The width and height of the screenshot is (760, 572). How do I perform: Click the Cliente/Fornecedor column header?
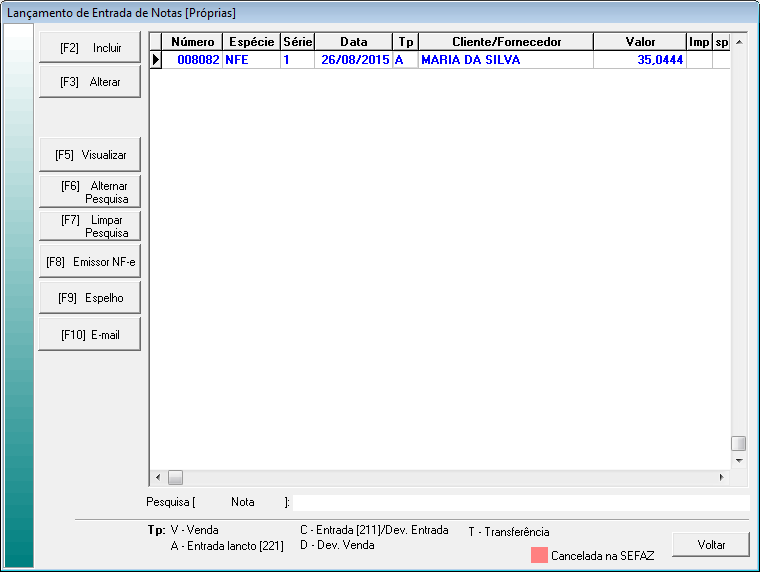coord(505,42)
